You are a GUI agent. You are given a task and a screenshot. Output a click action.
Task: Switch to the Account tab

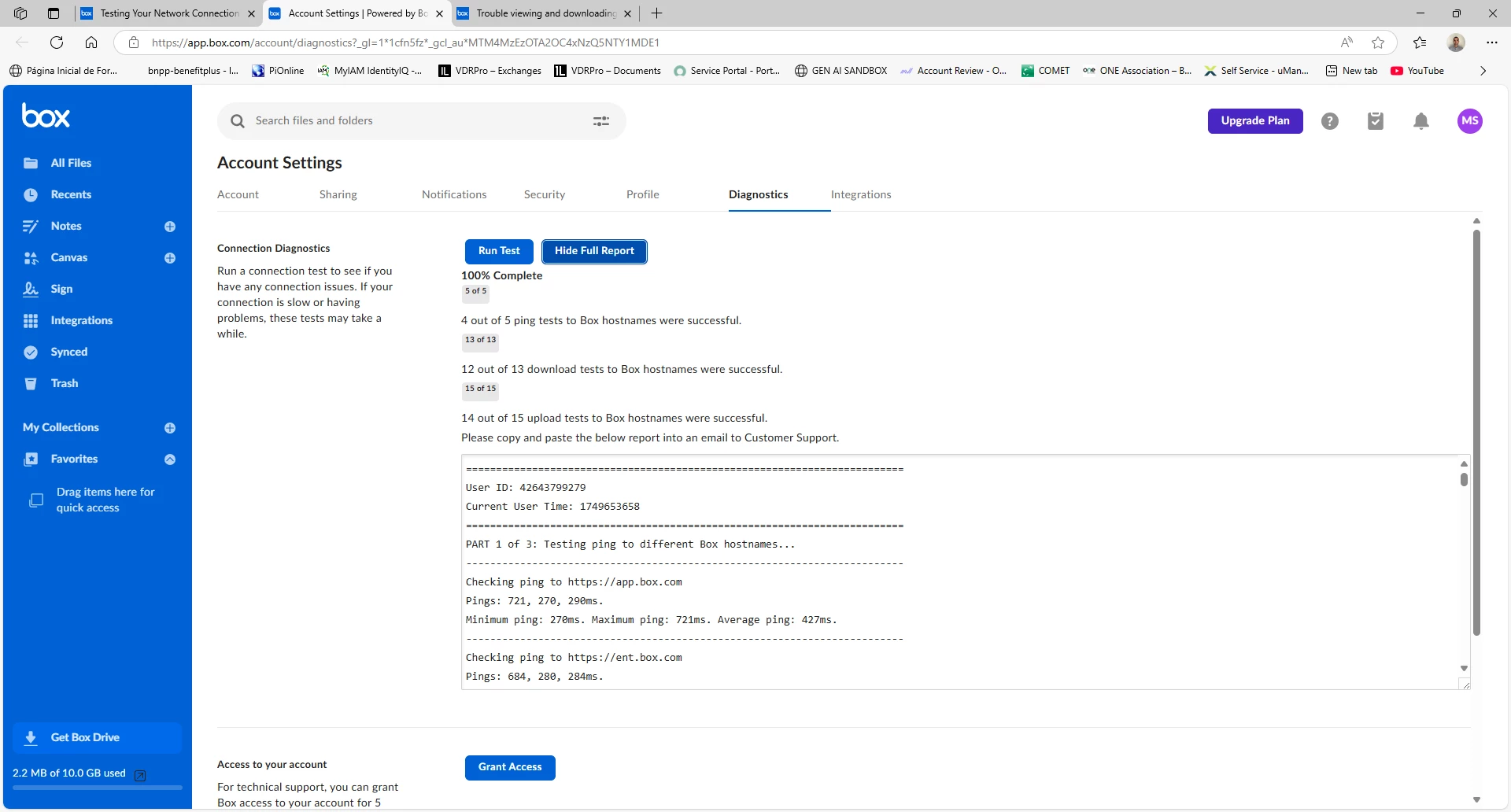pos(238,194)
